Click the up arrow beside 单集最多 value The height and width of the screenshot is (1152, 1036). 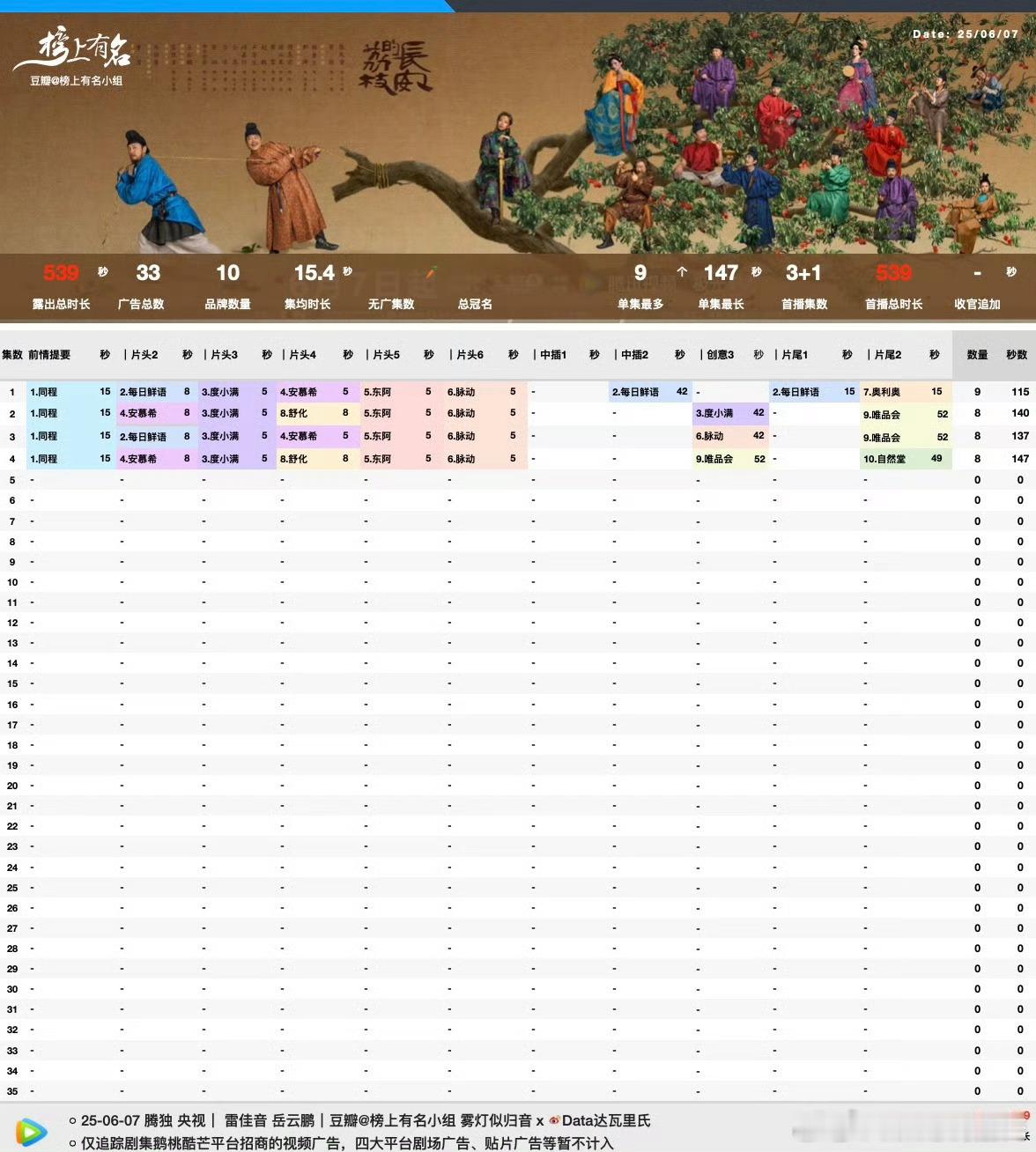(681, 272)
